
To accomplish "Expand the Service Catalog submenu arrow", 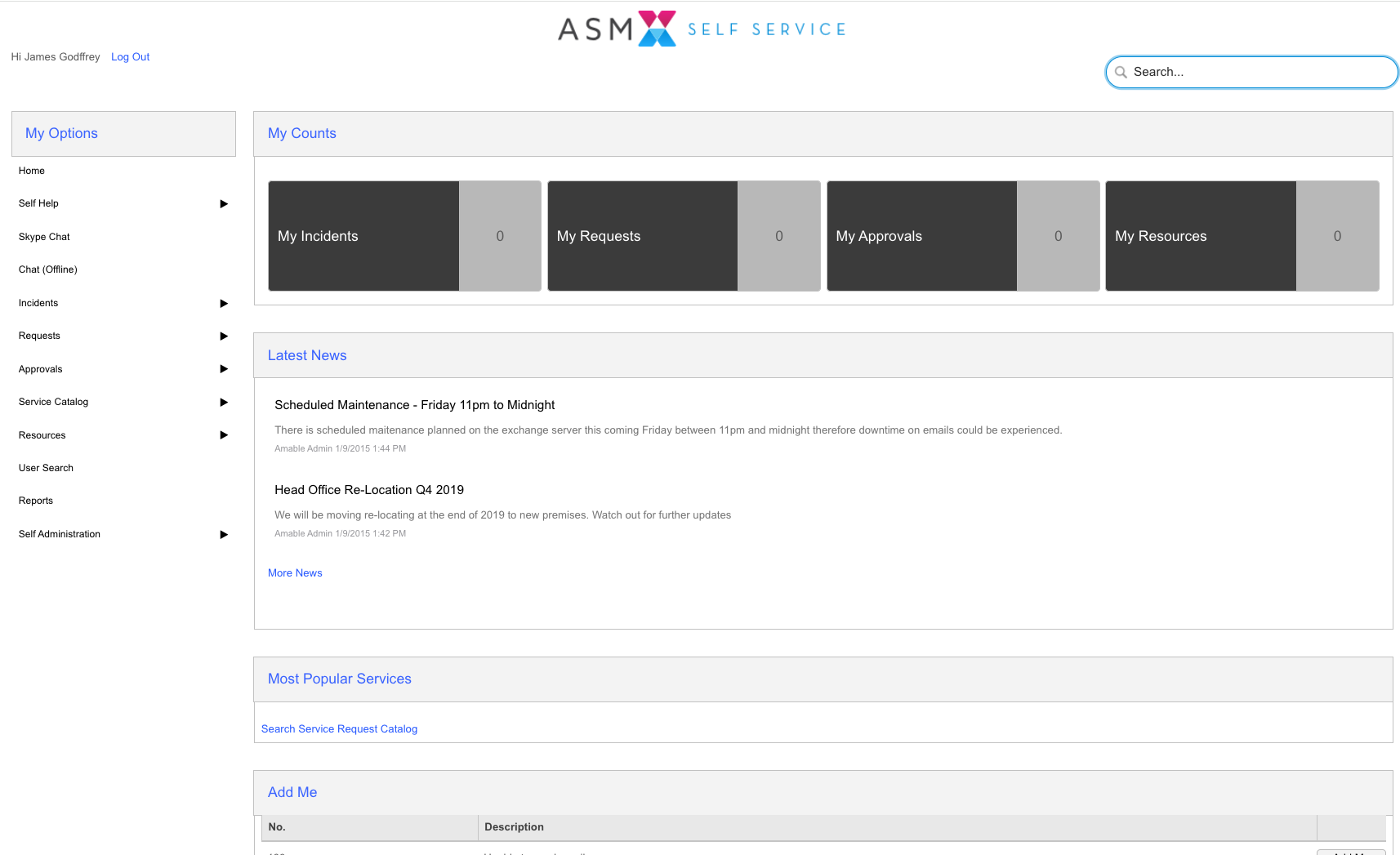I will [224, 403].
